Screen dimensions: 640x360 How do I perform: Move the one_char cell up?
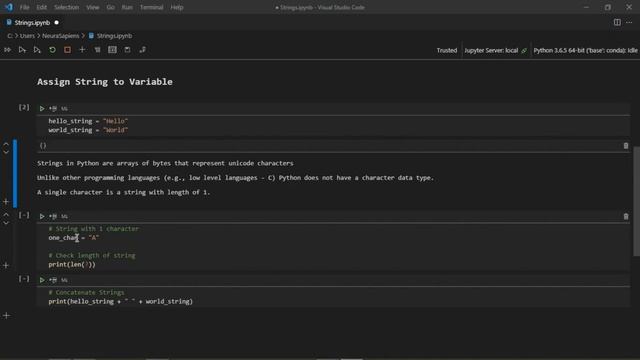pyautogui.click(x=6, y=215)
